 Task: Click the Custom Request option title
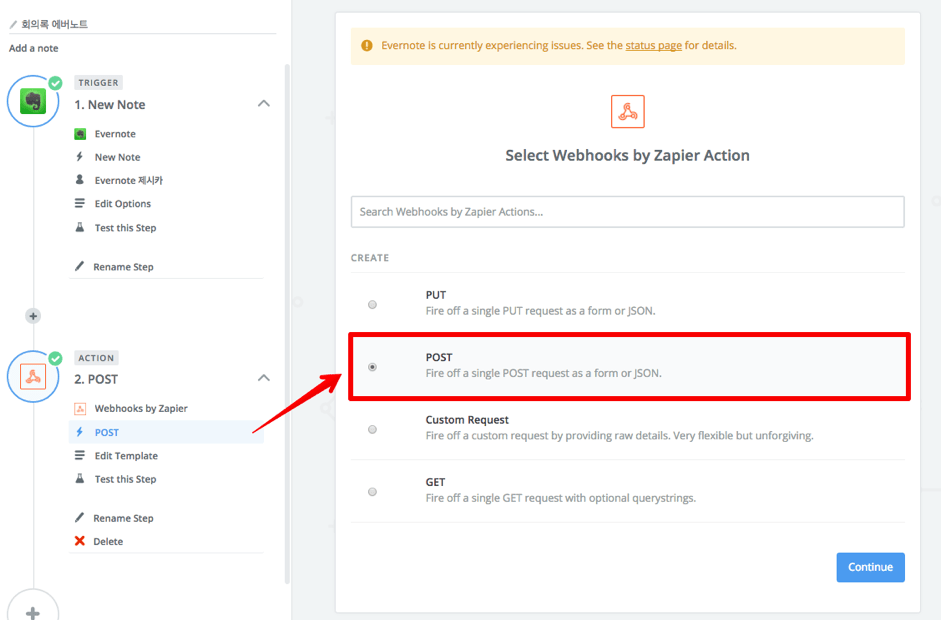tap(467, 420)
